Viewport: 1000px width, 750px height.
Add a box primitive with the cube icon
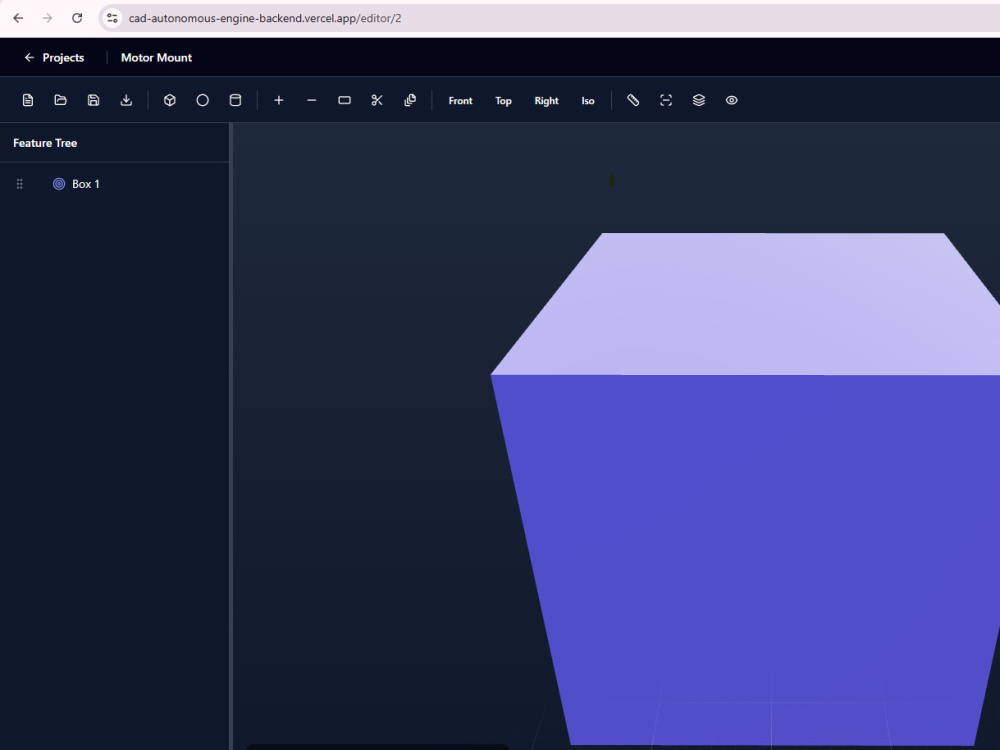coord(170,100)
